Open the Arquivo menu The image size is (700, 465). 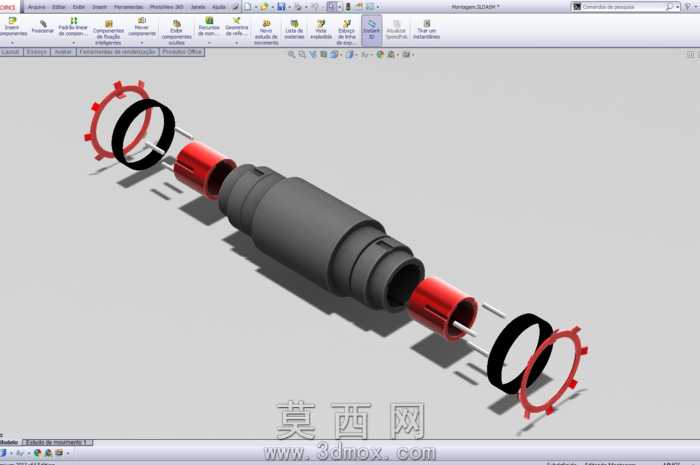pos(37,7)
